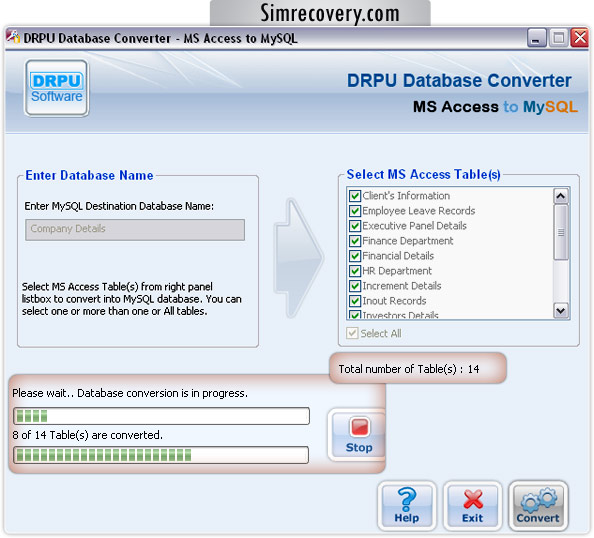Screen dimensions: 594x538
Task: Click the MySQL destination database name field
Action: point(135,230)
